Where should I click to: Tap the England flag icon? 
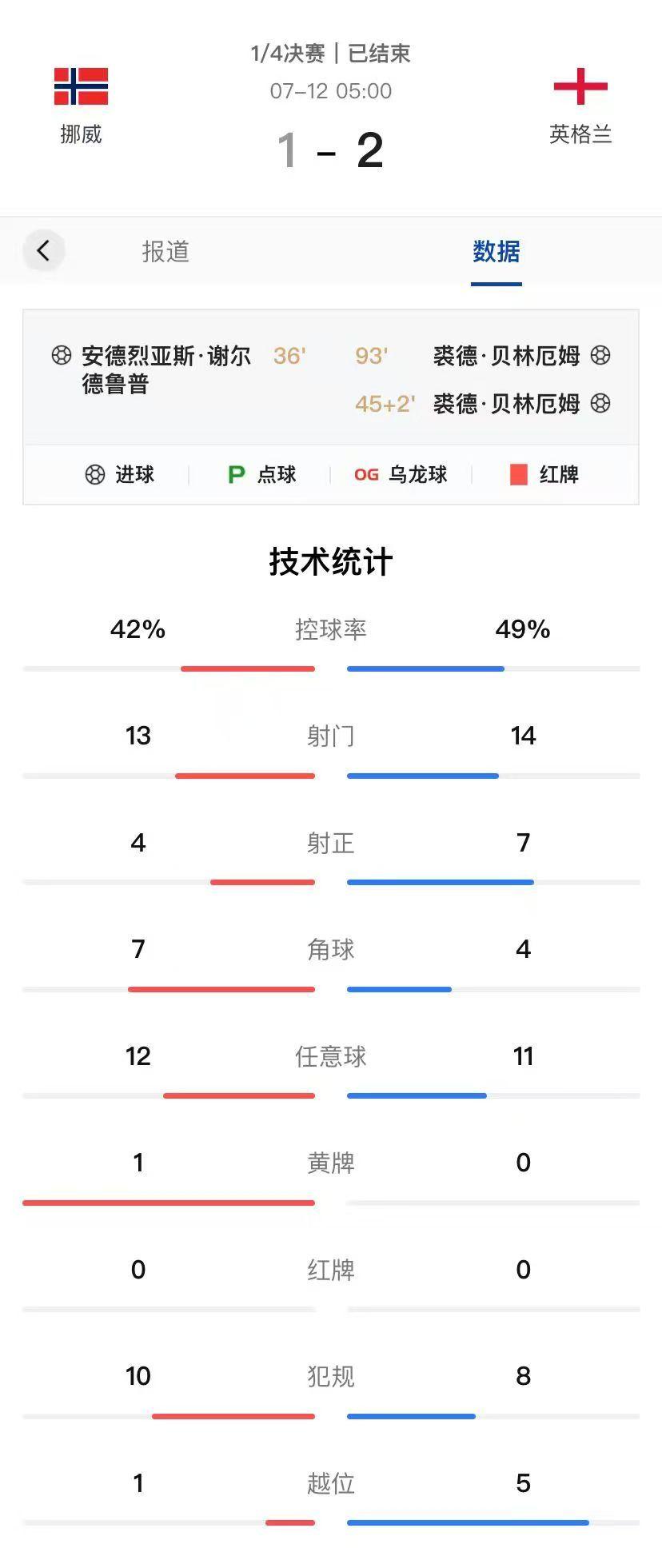[580, 86]
